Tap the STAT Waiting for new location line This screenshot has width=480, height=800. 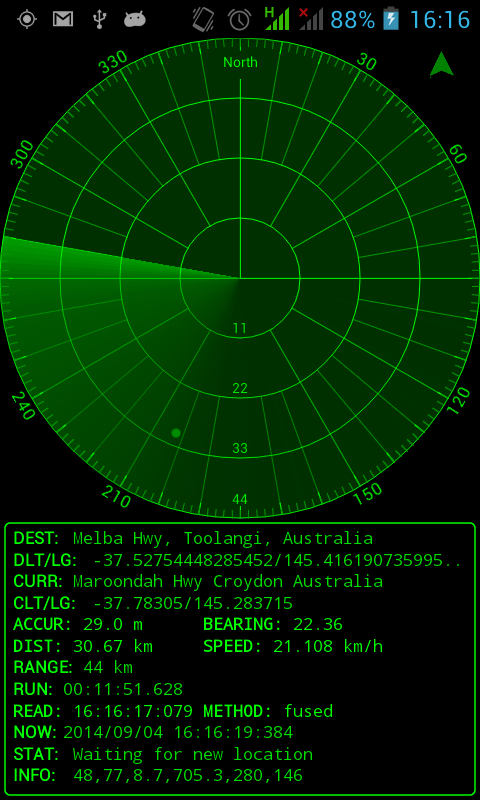pyautogui.click(x=163, y=754)
